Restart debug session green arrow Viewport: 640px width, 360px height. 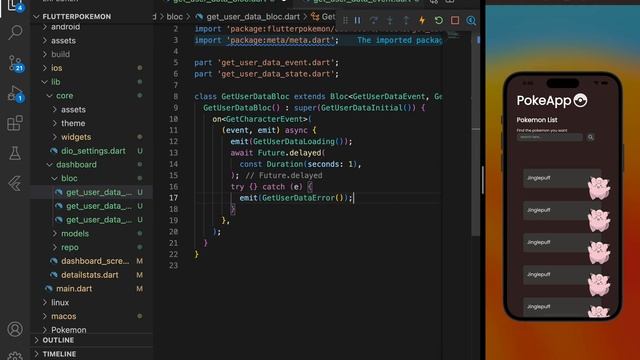click(438, 20)
